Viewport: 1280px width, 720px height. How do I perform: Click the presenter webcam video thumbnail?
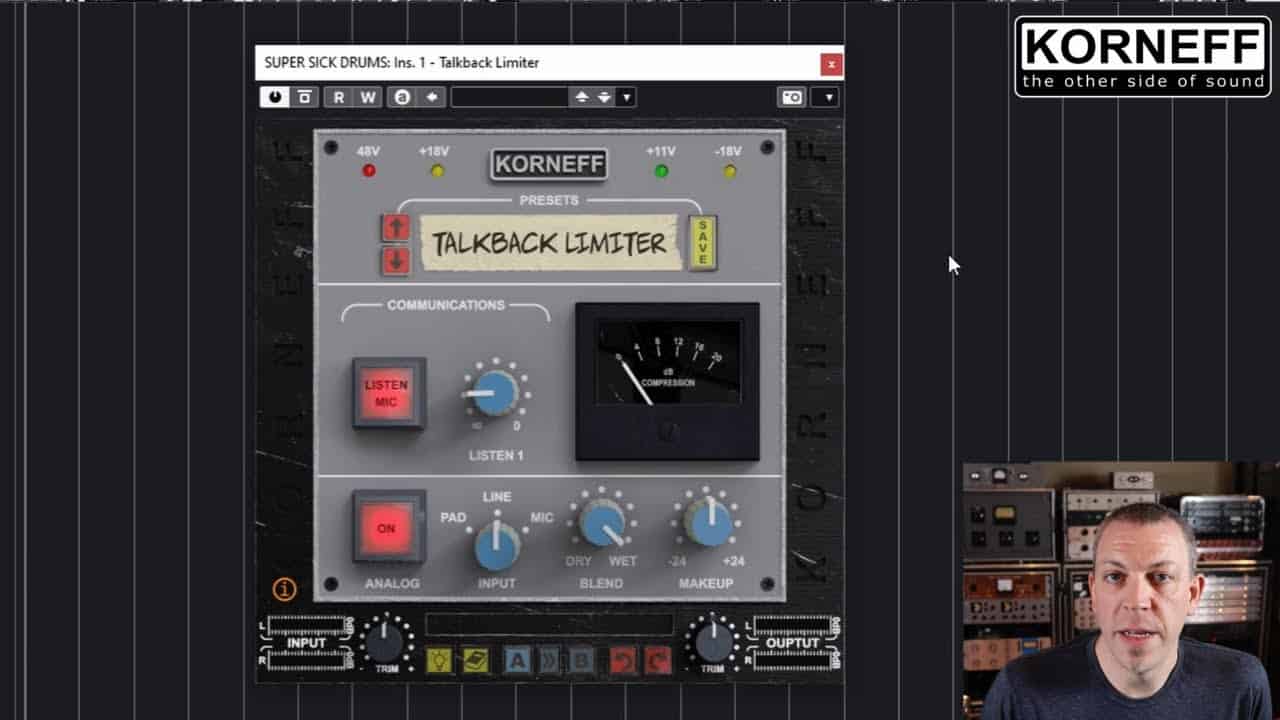[x=1121, y=591]
